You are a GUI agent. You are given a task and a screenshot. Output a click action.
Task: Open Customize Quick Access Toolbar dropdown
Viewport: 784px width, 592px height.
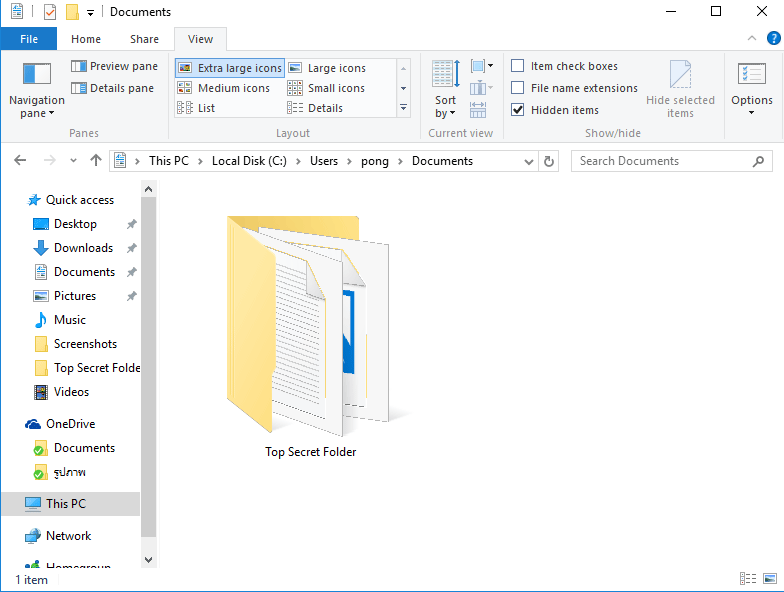pos(90,12)
